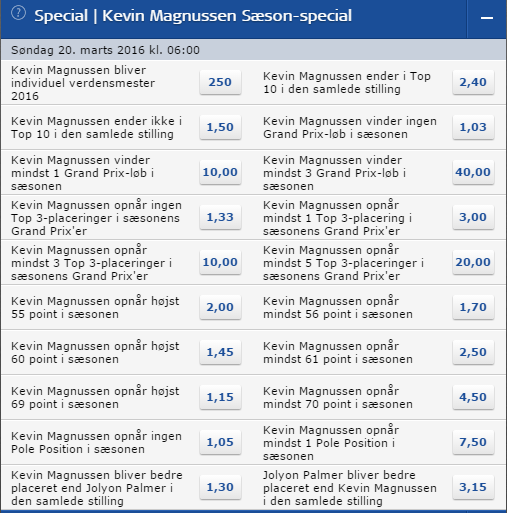Click 1,05 odds no Pole Position

click(220, 442)
